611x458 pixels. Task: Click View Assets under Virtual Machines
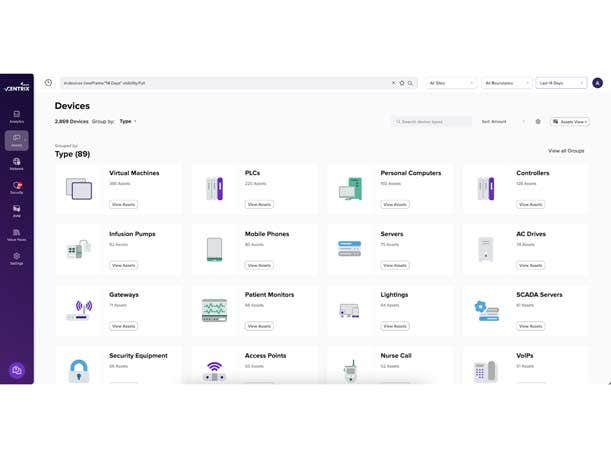coord(123,204)
